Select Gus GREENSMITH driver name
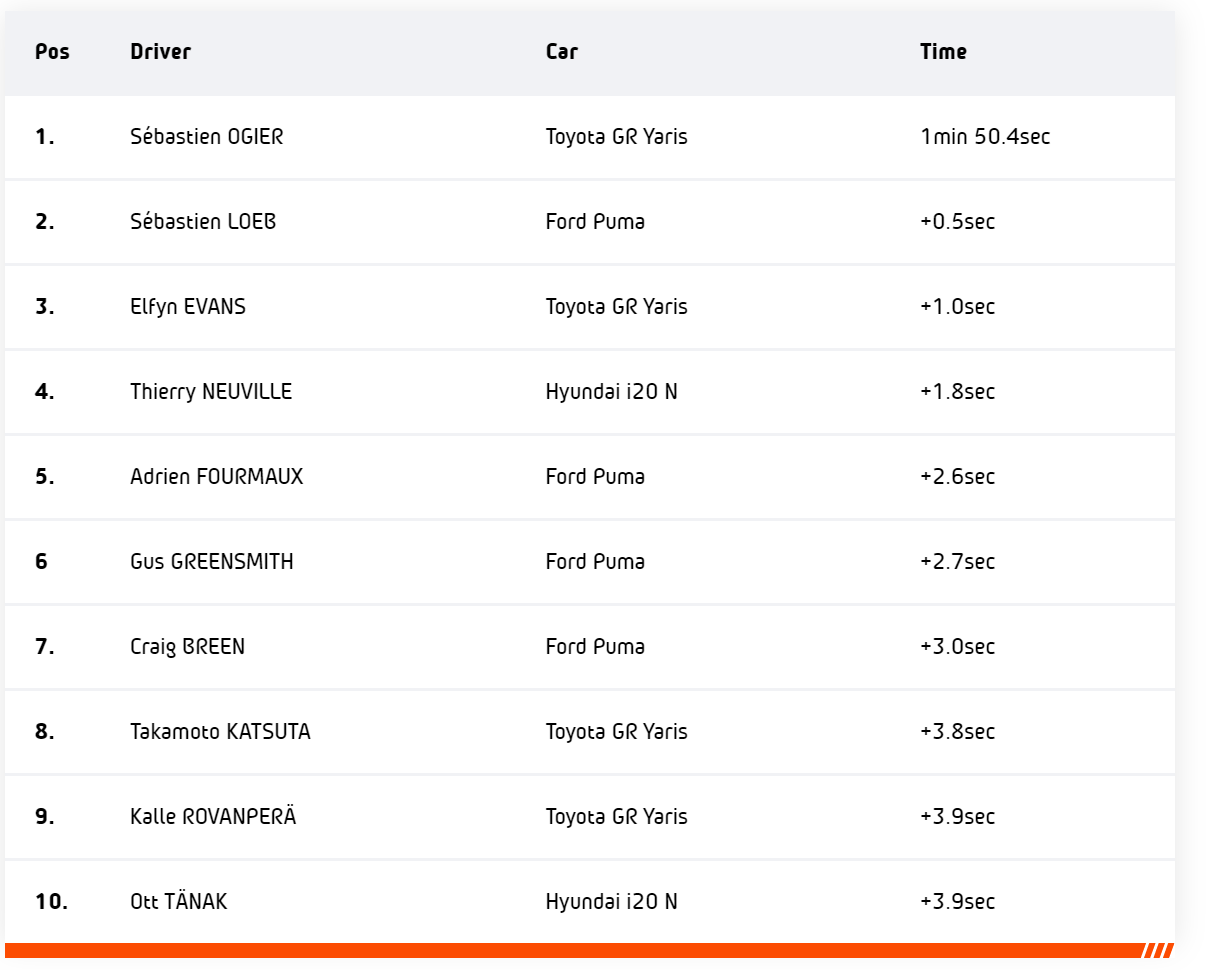The image size is (1216, 970). point(212,562)
